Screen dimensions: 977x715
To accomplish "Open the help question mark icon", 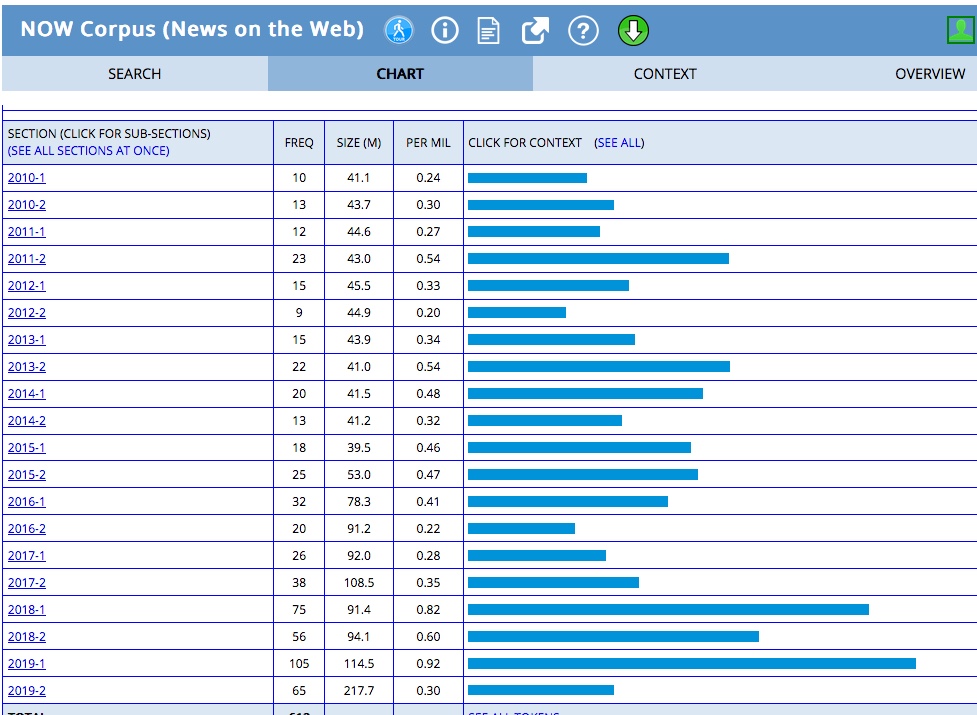I will tap(583, 30).
